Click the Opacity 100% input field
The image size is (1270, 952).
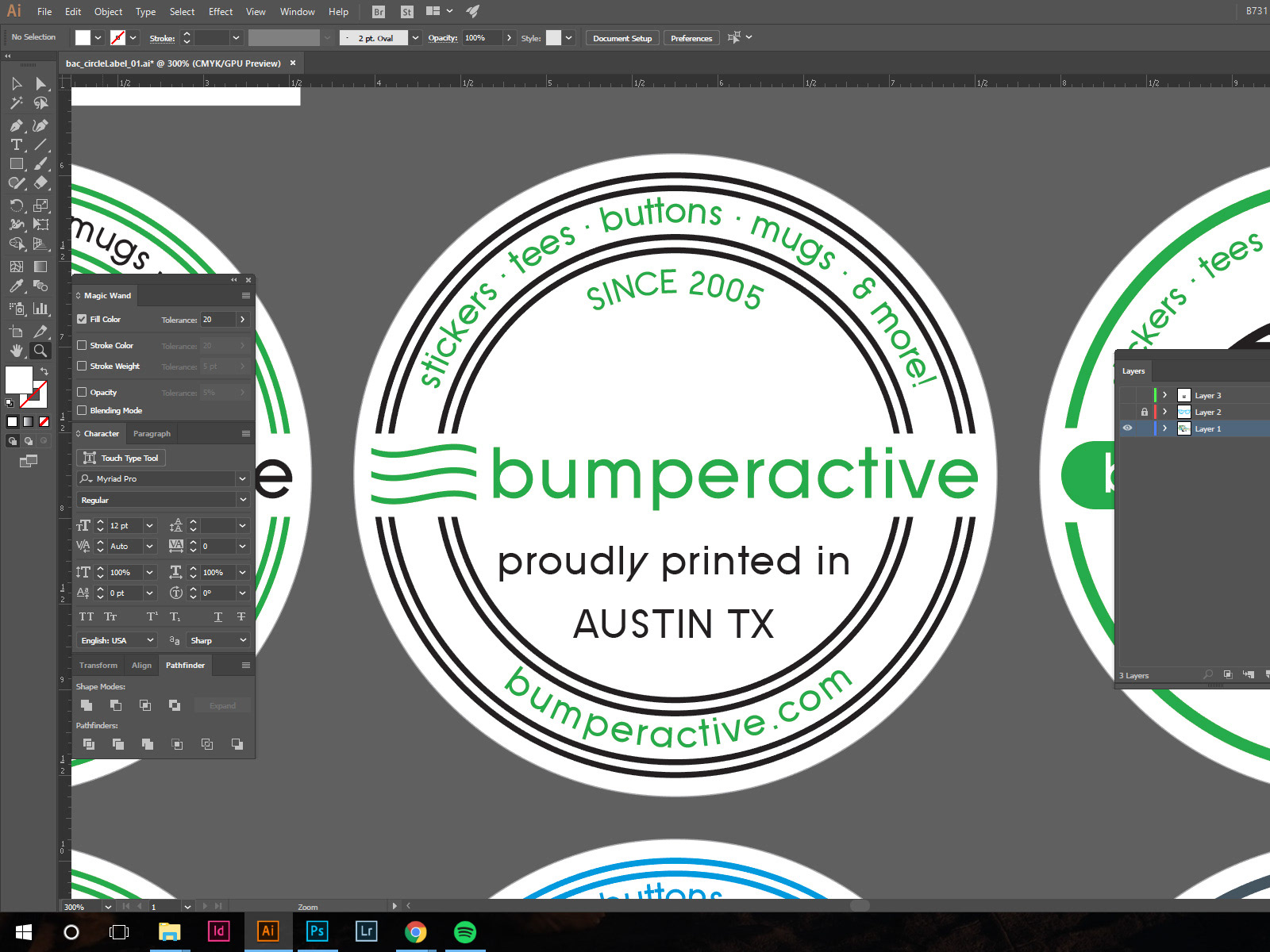pyautogui.click(x=483, y=38)
